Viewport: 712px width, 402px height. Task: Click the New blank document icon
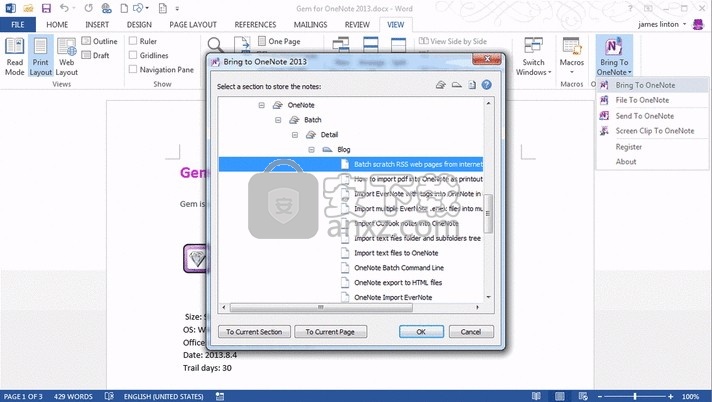coord(124,8)
